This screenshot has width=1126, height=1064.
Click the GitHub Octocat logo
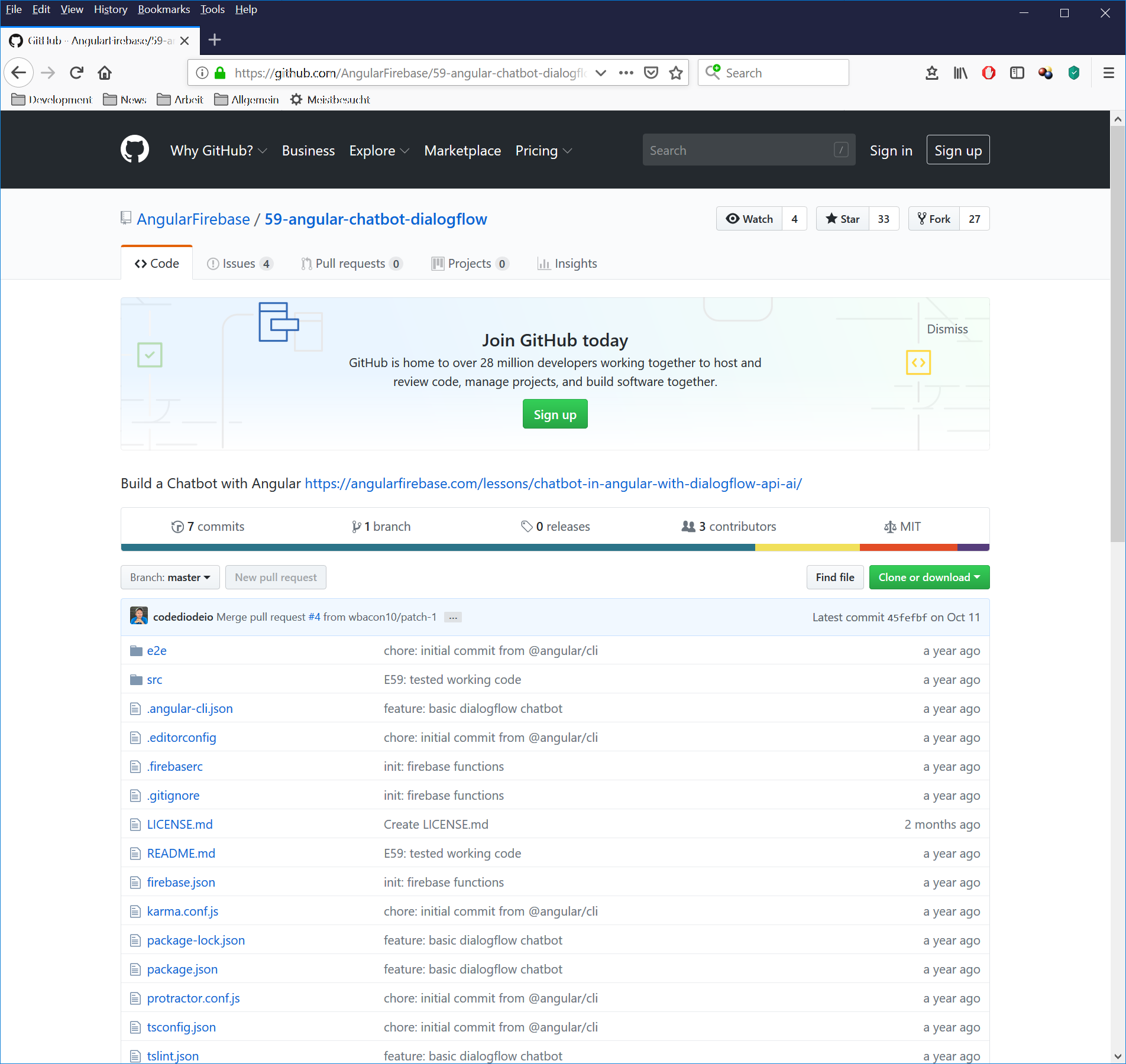click(x=135, y=150)
